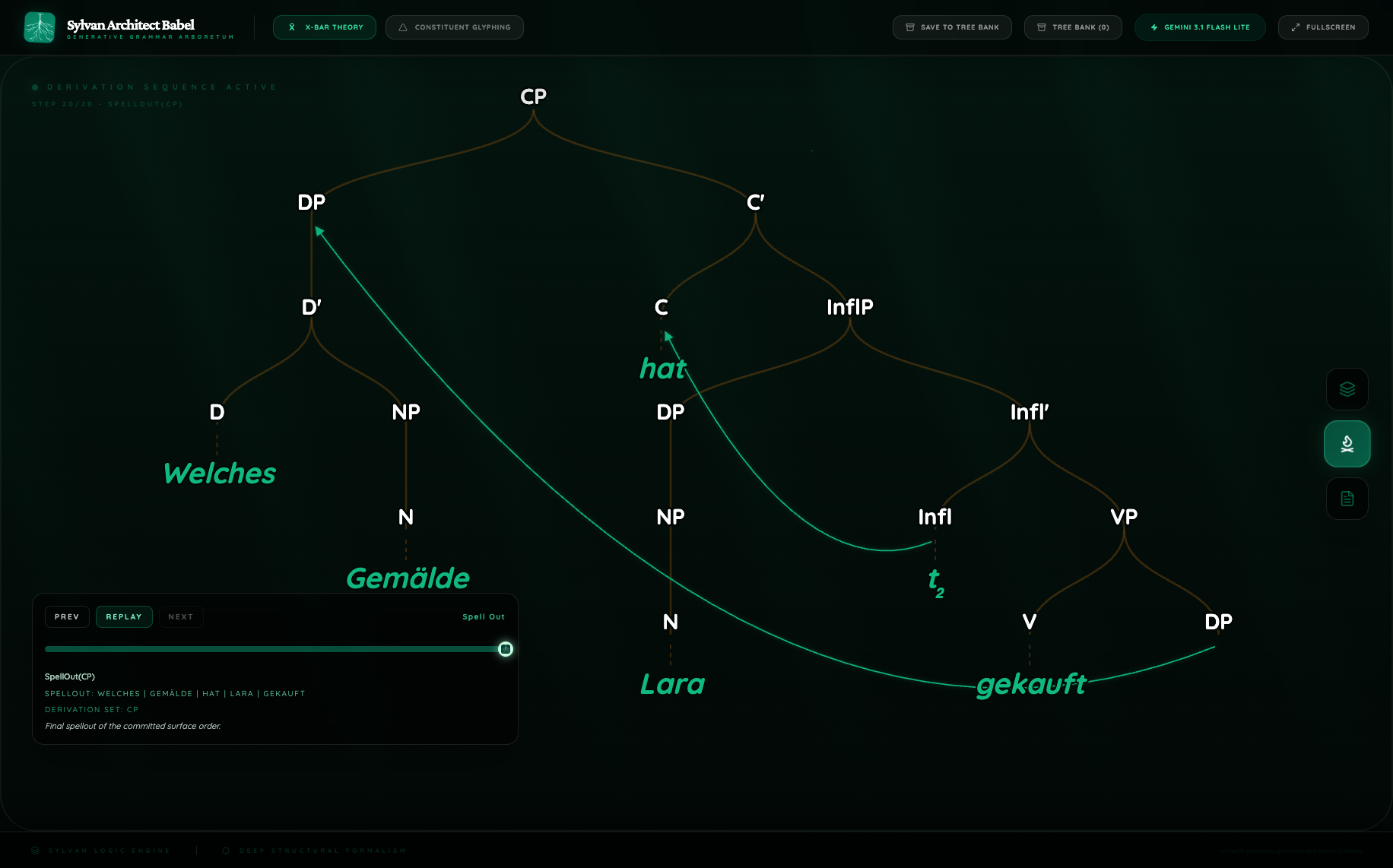Click the layers stack icon in right sidebar
This screenshot has width=1393, height=868.
1347,389
